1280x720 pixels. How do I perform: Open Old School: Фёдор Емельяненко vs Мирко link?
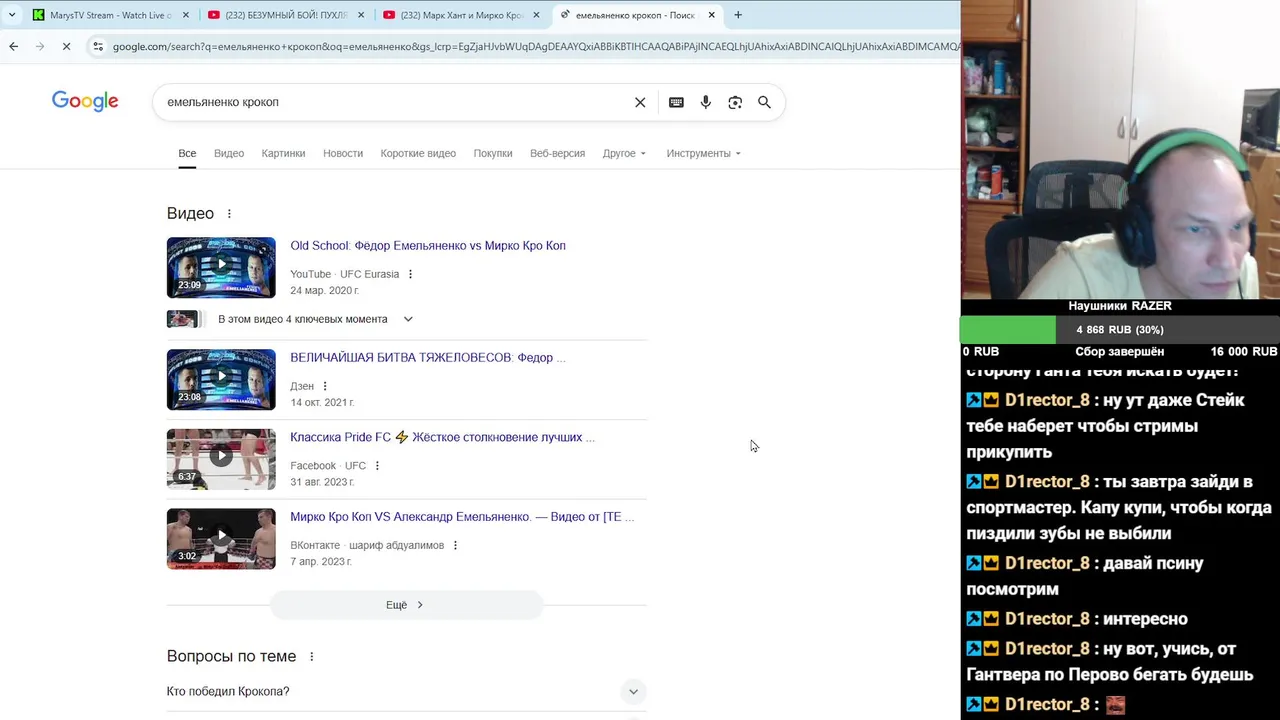pyautogui.click(x=428, y=245)
